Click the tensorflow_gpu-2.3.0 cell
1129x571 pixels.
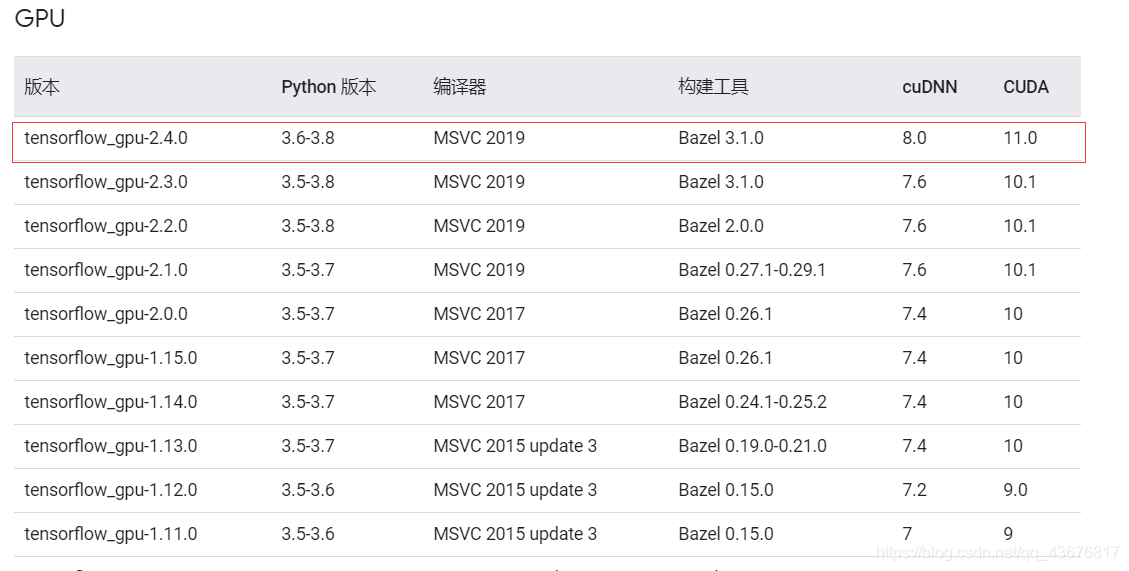tap(106, 182)
